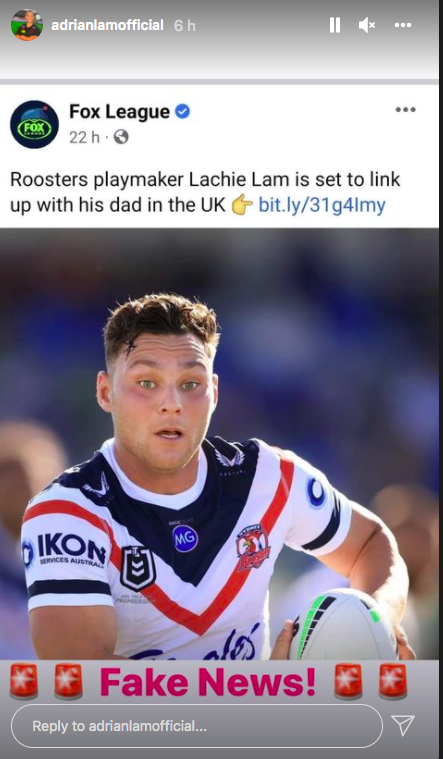Click the public globe privacy icon
The width and height of the screenshot is (443, 759).
pyautogui.click(x=121, y=137)
